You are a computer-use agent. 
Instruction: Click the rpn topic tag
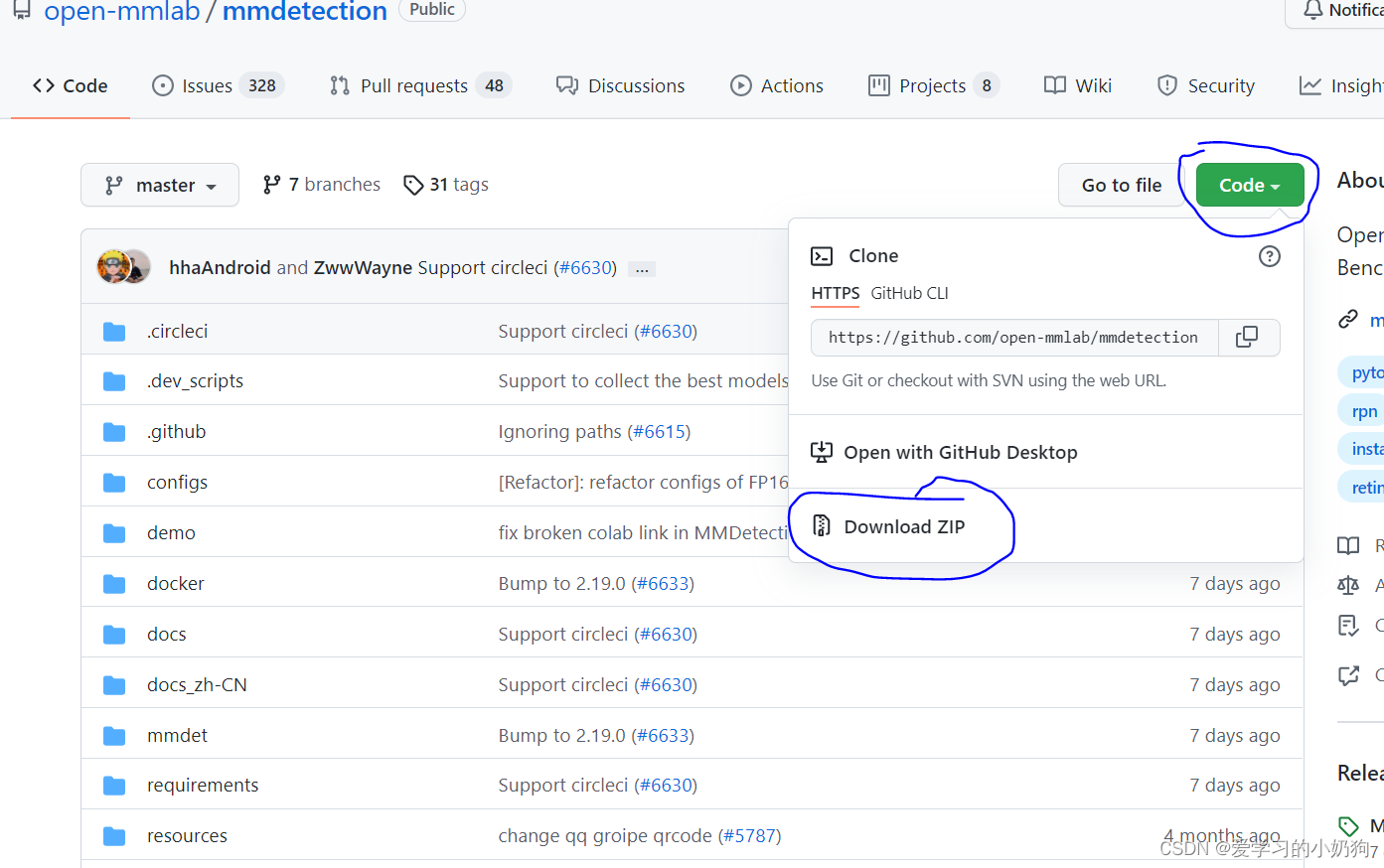coord(1361,411)
